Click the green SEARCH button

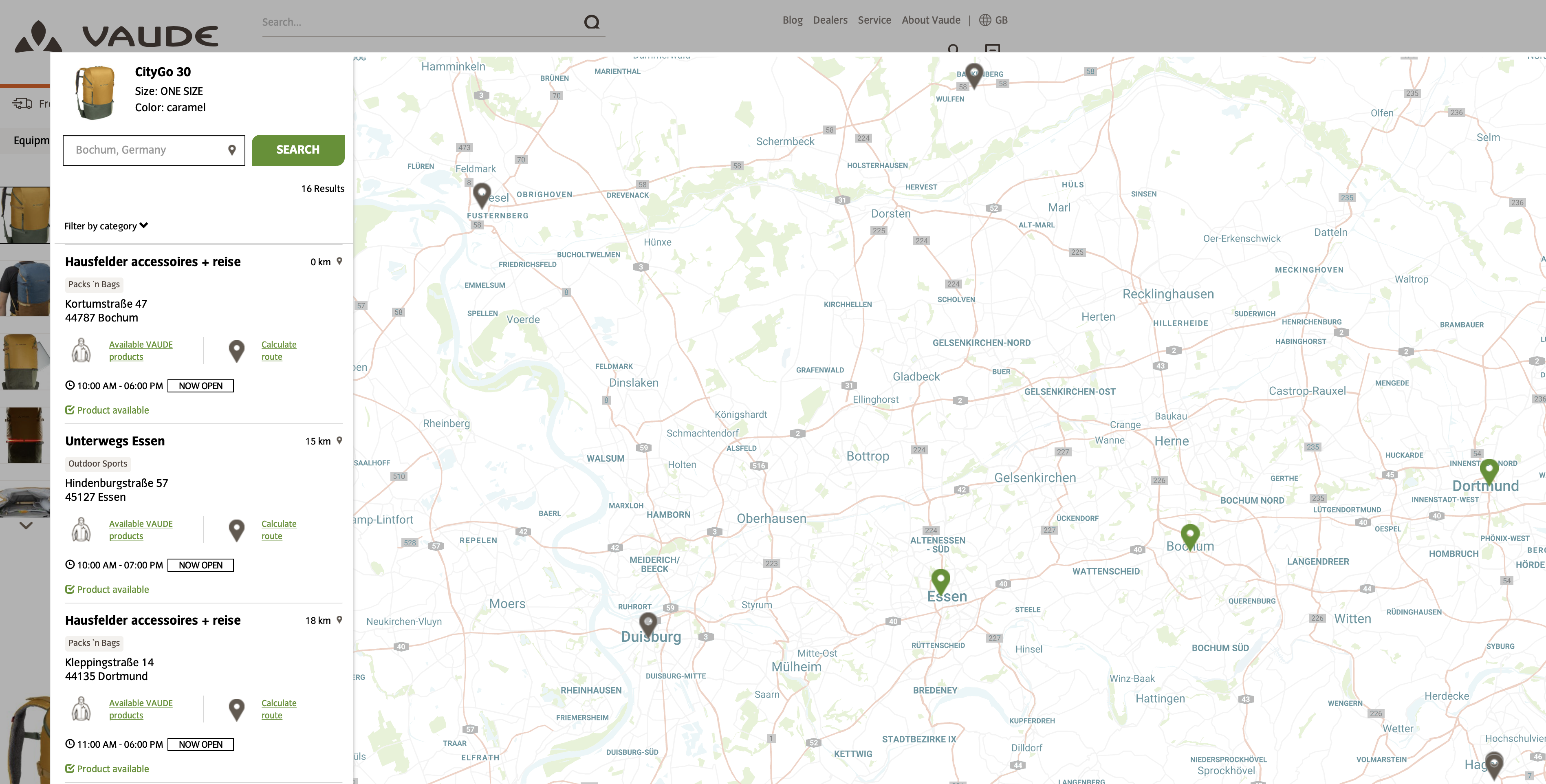click(x=298, y=150)
